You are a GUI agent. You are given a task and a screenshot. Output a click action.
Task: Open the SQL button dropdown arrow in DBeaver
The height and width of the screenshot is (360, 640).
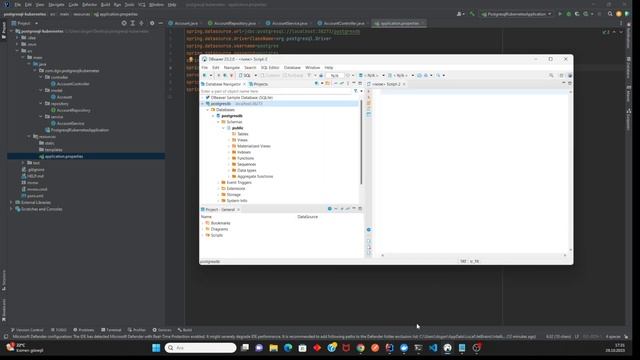pyautogui.click(x=256, y=76)
